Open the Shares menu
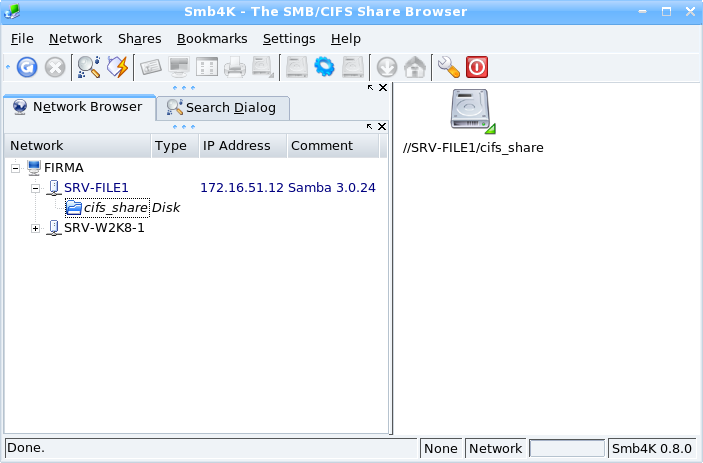This screenshot has width=703, height=463. pyautogui.click(x=139, y=39)
